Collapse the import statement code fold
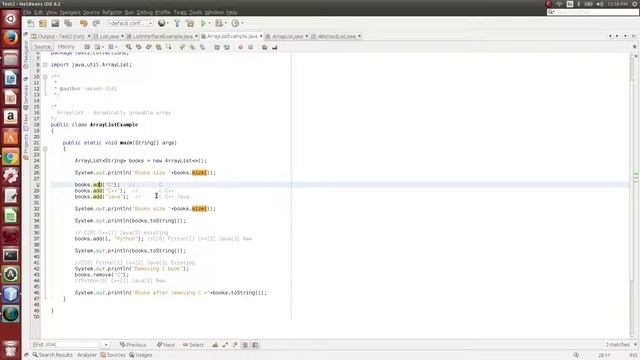The height and width of the screenshot is (360, 640). pyautogui.click(x=45, y=64)
